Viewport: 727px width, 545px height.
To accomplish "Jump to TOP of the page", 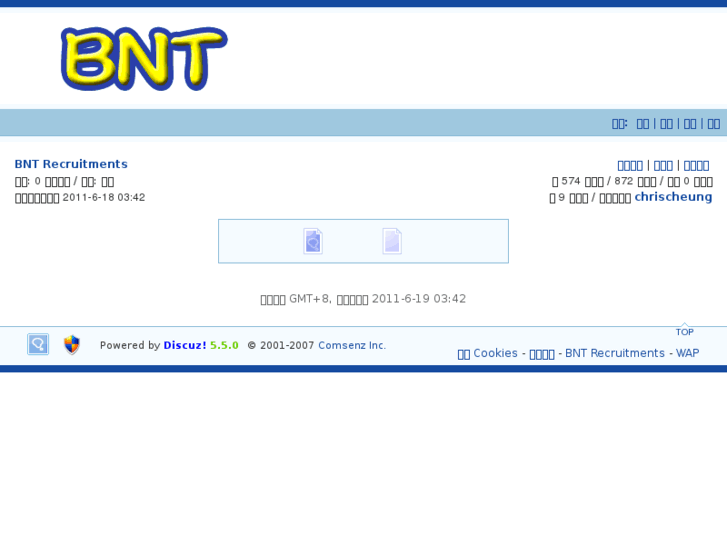I will coord(684,332).
